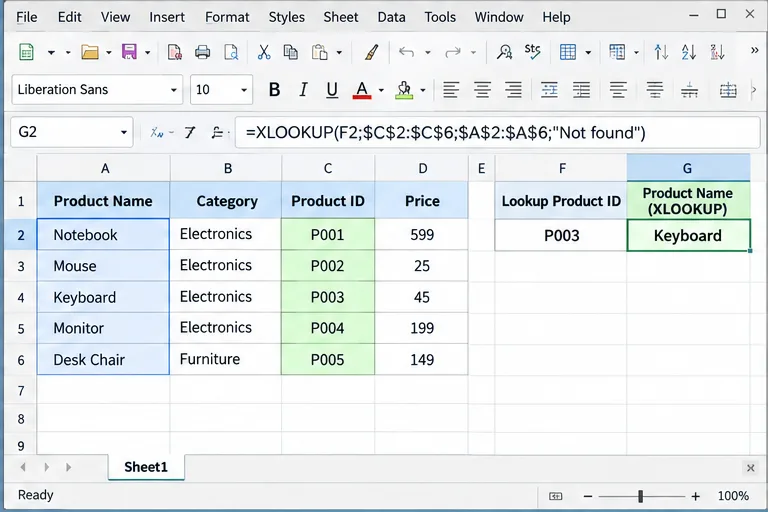Open the folder icon to open a file

[90, 52]
